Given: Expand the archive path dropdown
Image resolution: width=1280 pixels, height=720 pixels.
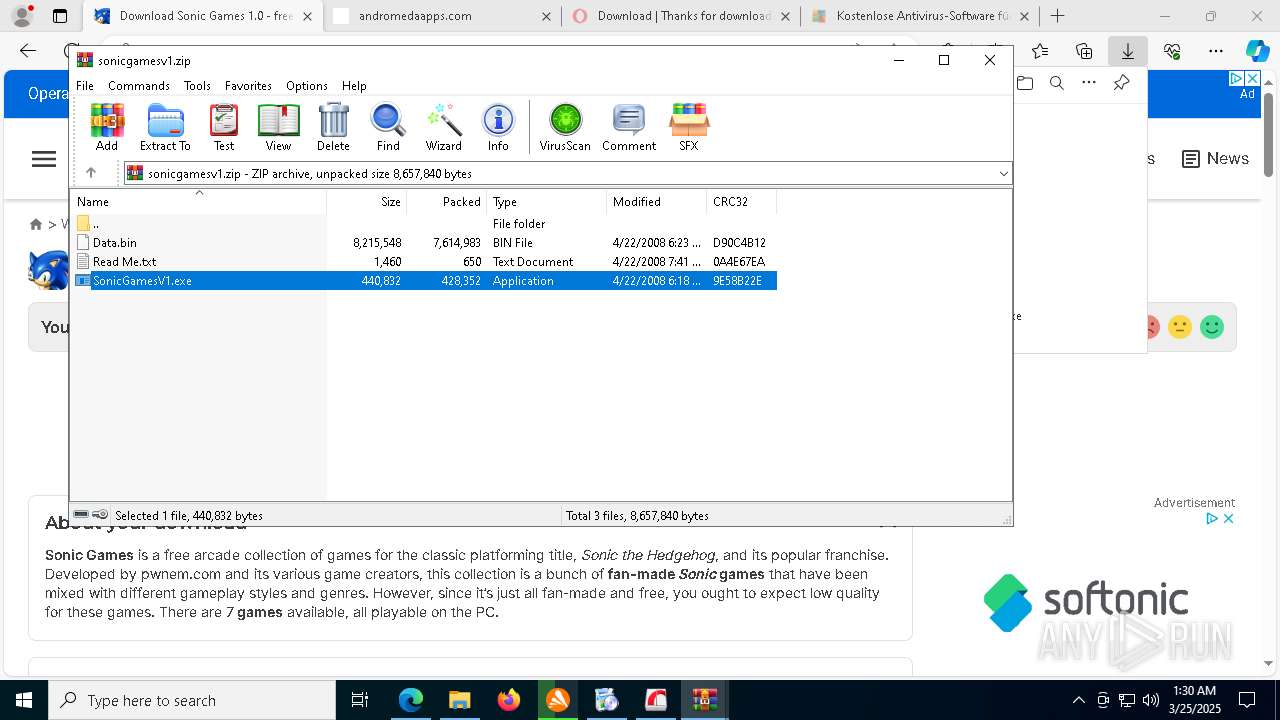Looking at the screenshot, I should (x=1003, y=174).
